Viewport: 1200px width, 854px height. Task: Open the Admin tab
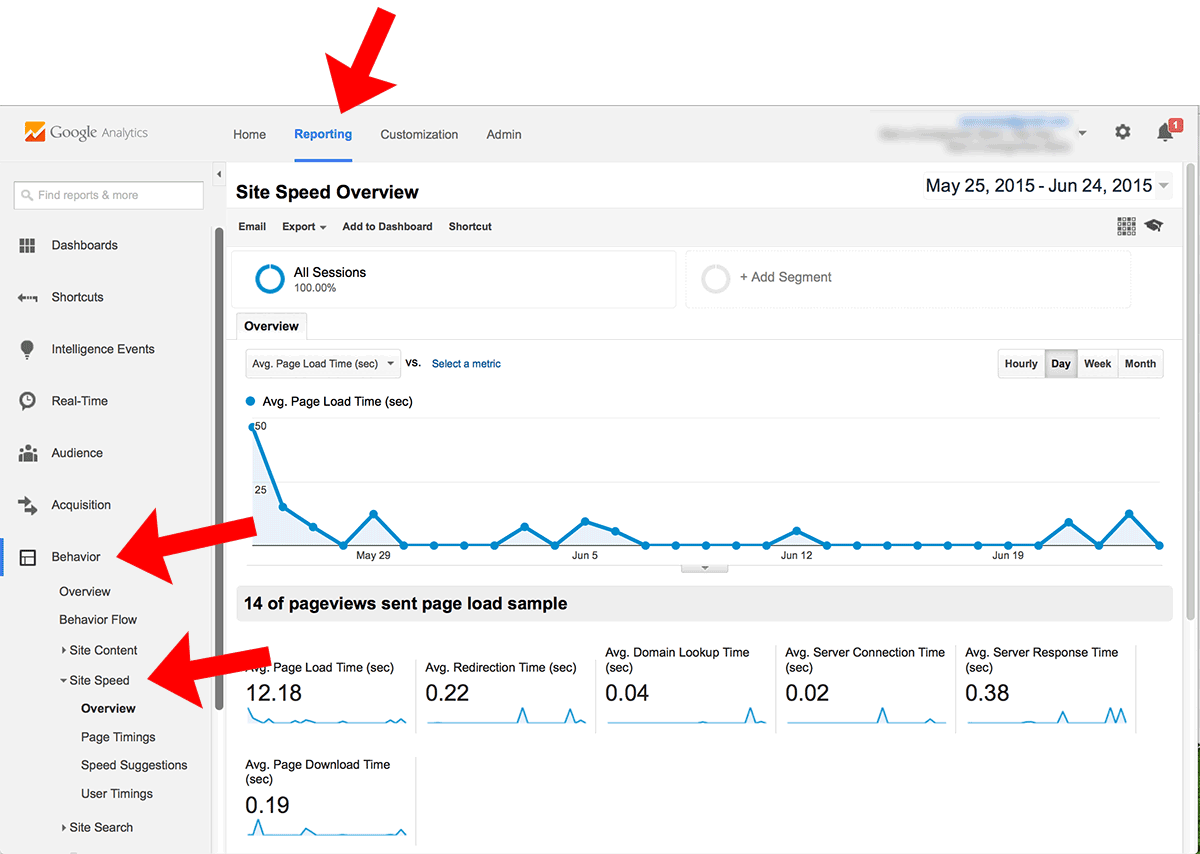pyautogui.click(x=504, y=134)
